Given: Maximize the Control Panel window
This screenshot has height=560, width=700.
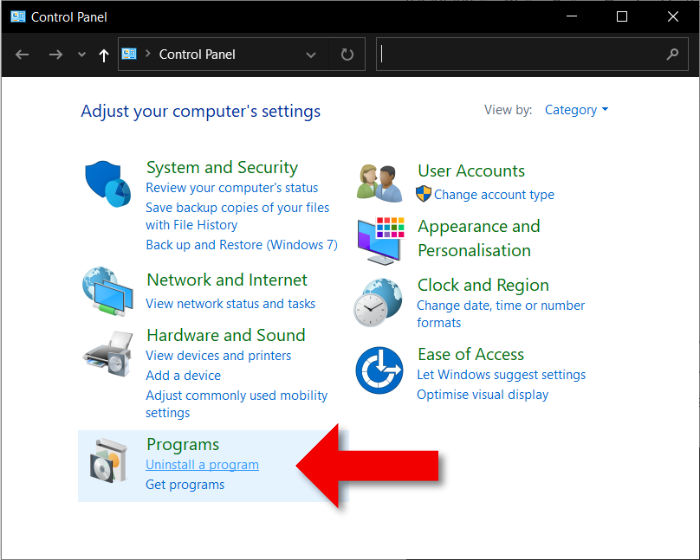Looking at the screenshot, I should coord(622,17).
